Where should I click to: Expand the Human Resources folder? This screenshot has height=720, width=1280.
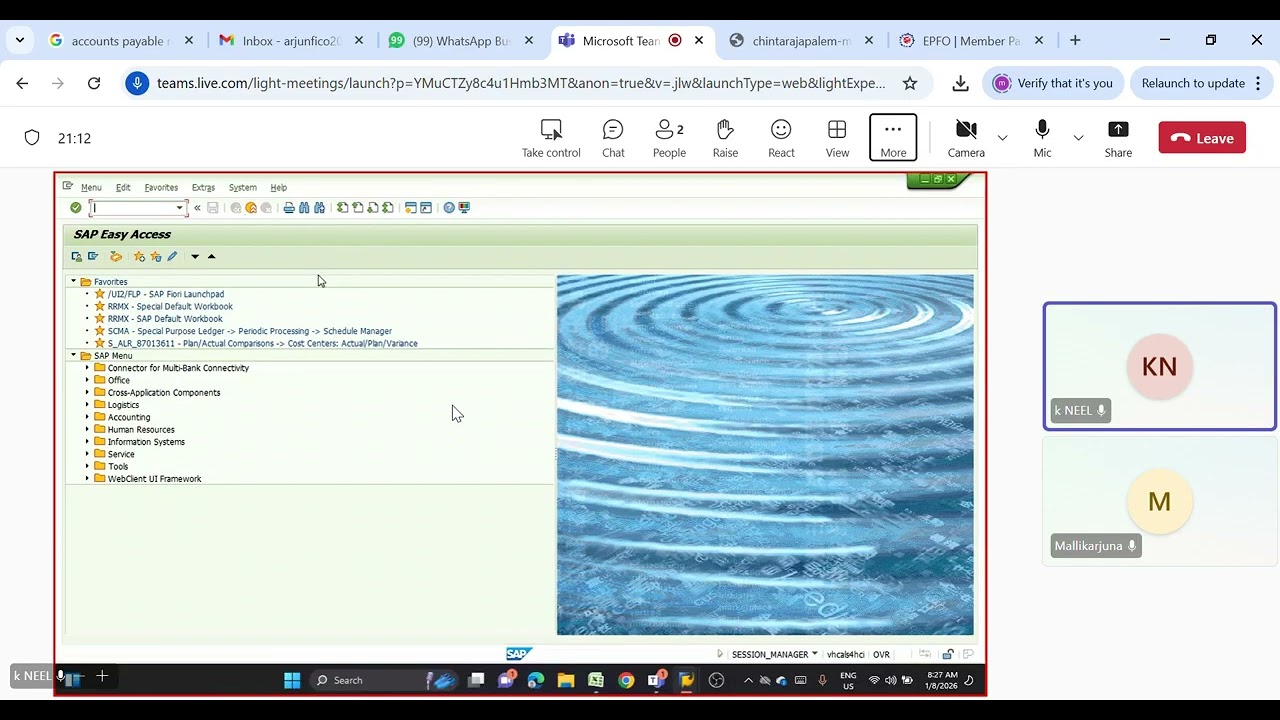[x=87, y=430]
